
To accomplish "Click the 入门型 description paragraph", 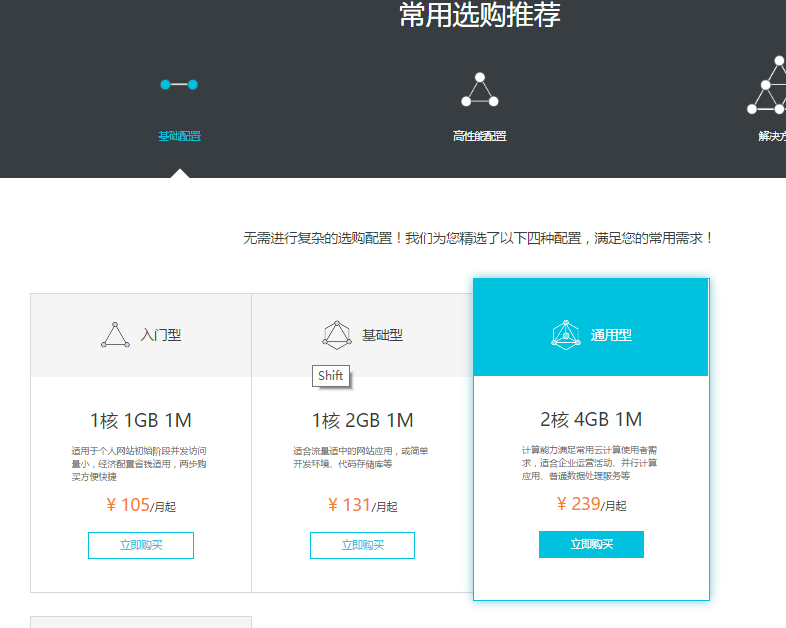I will (x=139, y=464).
